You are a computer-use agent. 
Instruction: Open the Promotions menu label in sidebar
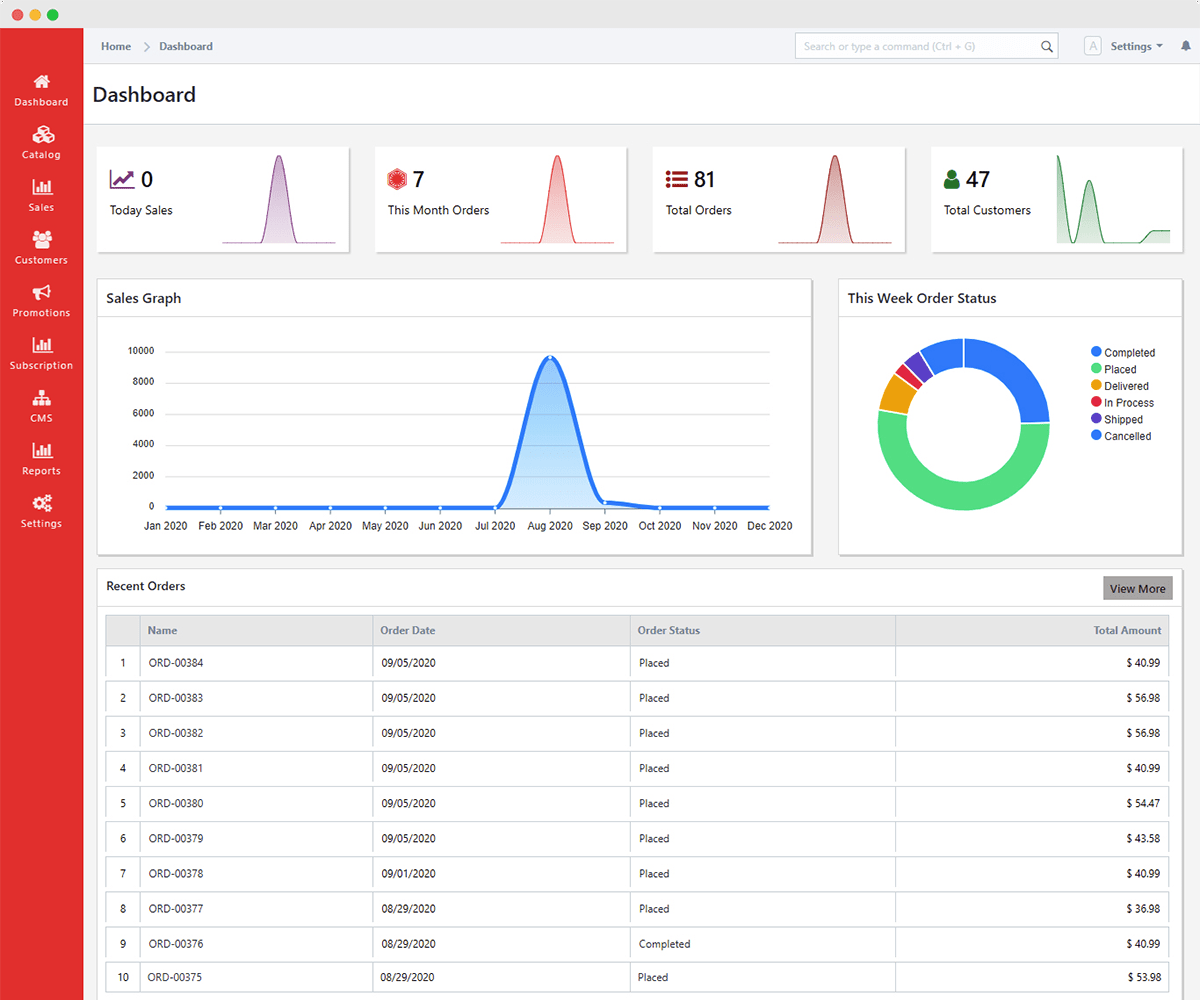pos(41,313)
